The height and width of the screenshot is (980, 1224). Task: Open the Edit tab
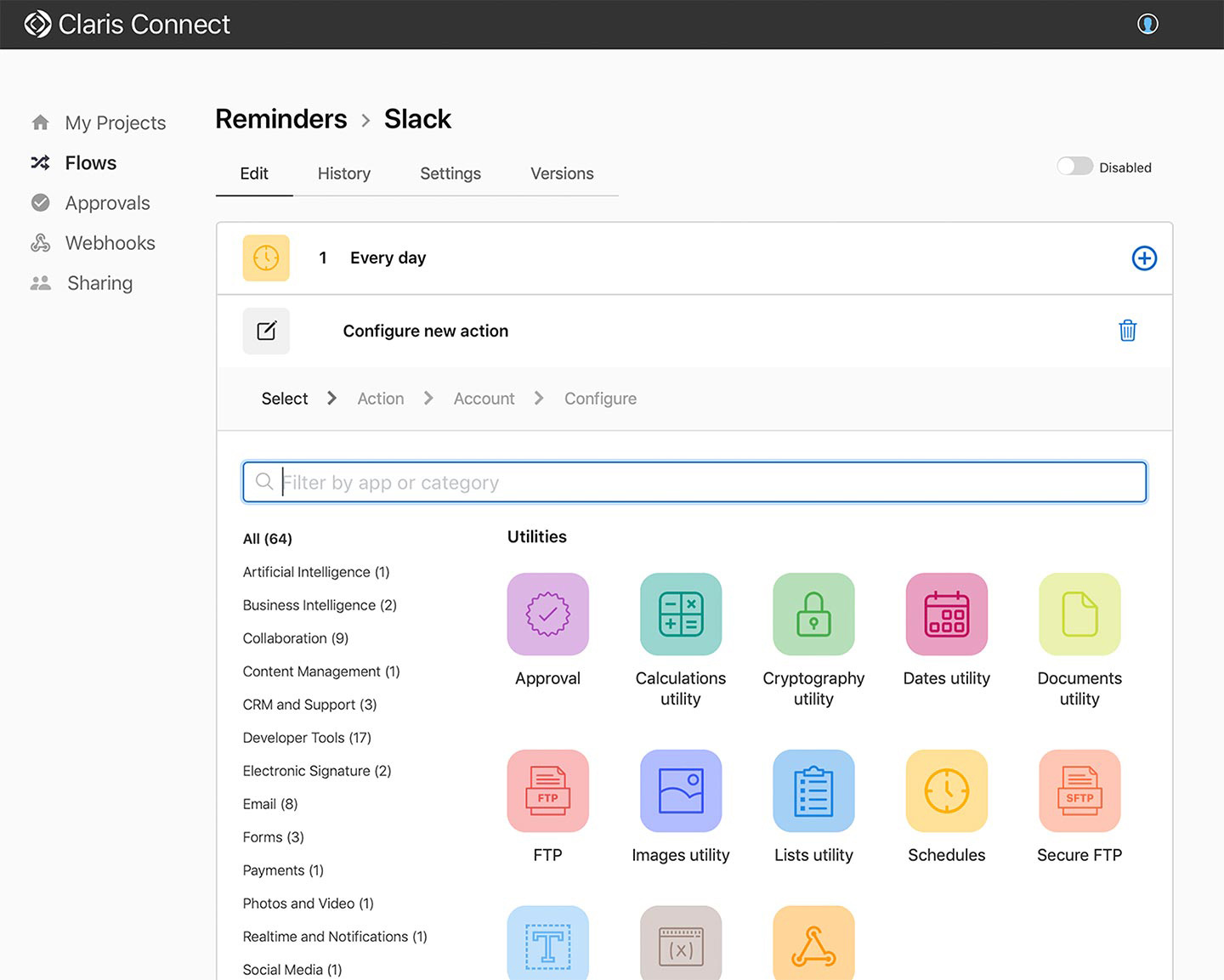pos(254,173)
